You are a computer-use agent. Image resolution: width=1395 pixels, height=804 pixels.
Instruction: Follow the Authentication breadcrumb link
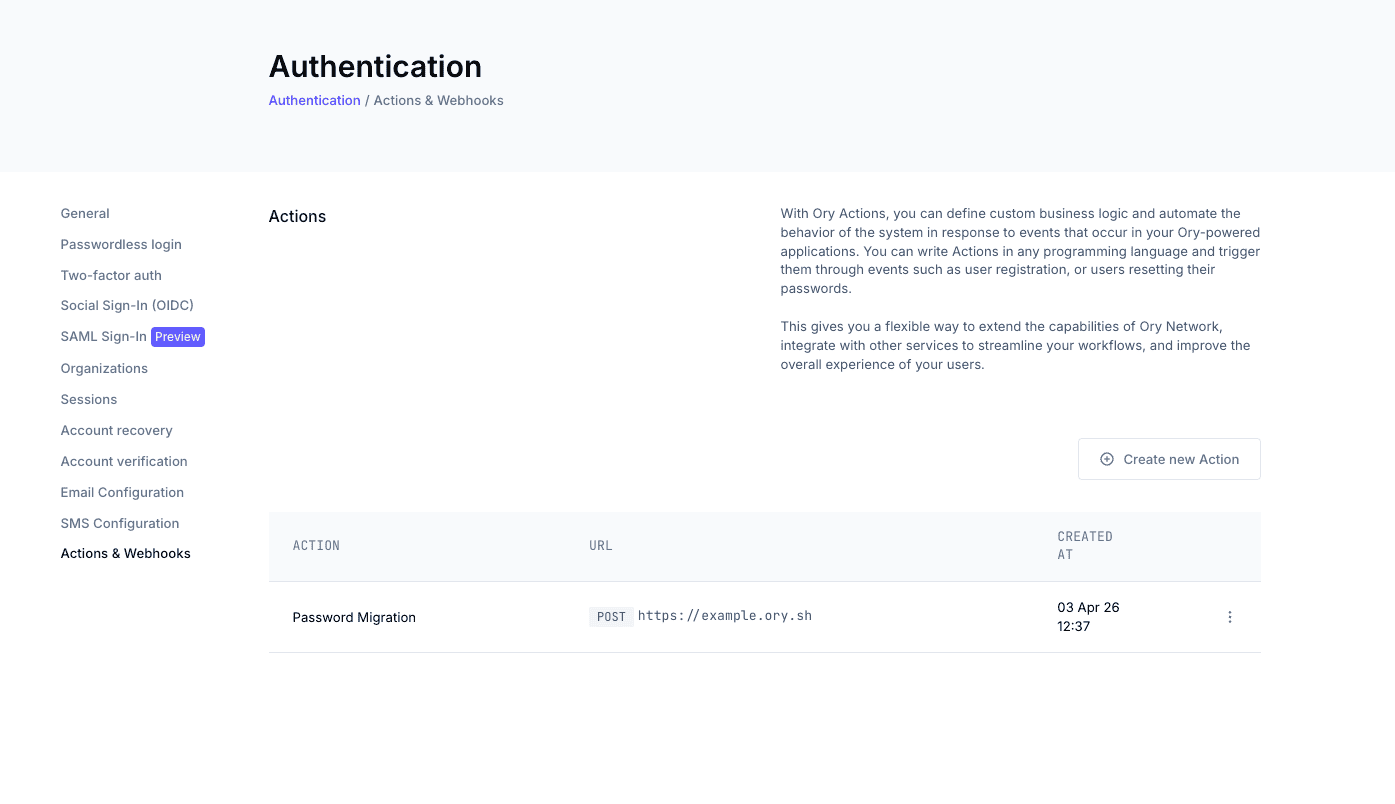pos(314,100)
